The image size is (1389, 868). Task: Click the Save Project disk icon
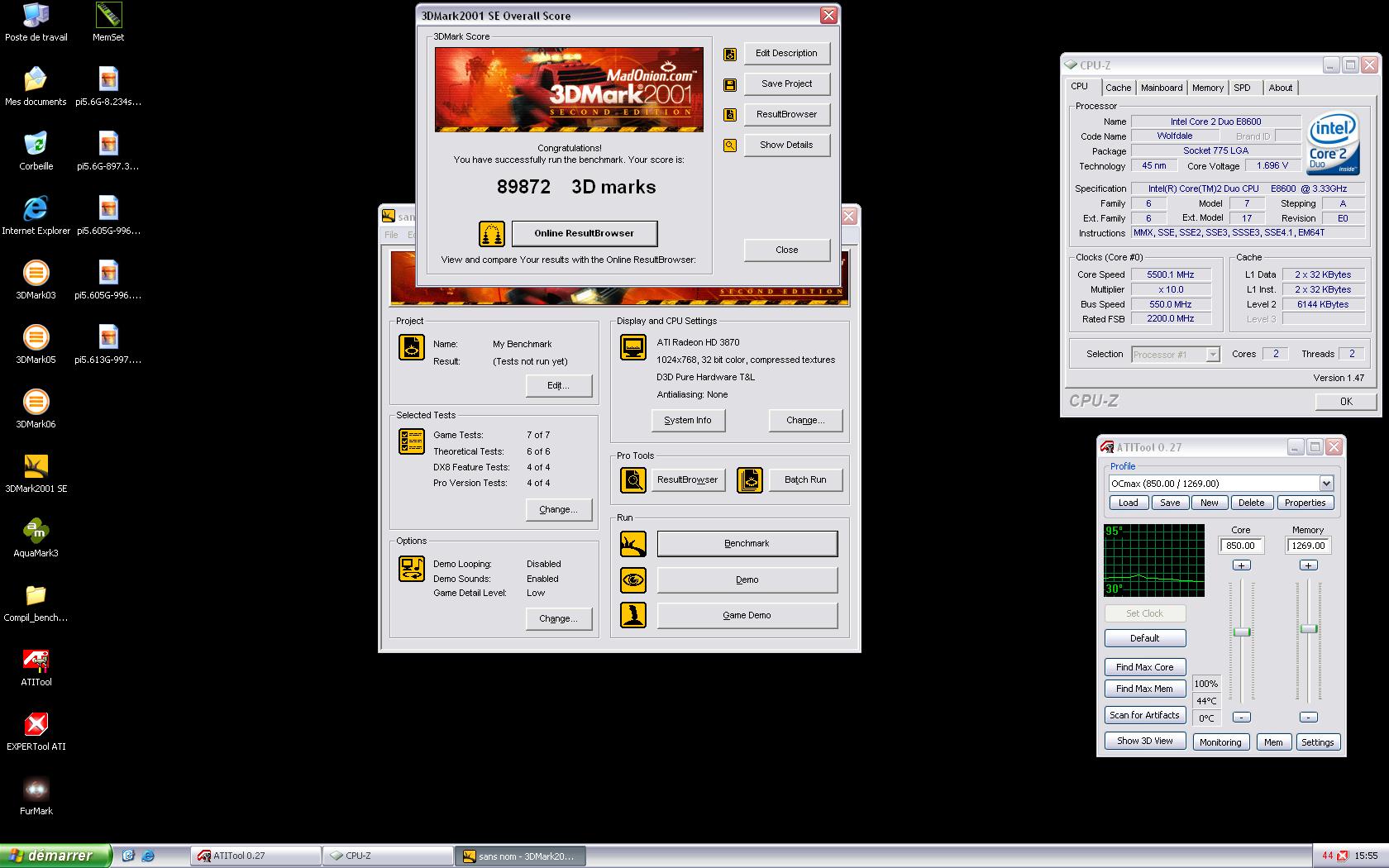[x=729, y=84]
